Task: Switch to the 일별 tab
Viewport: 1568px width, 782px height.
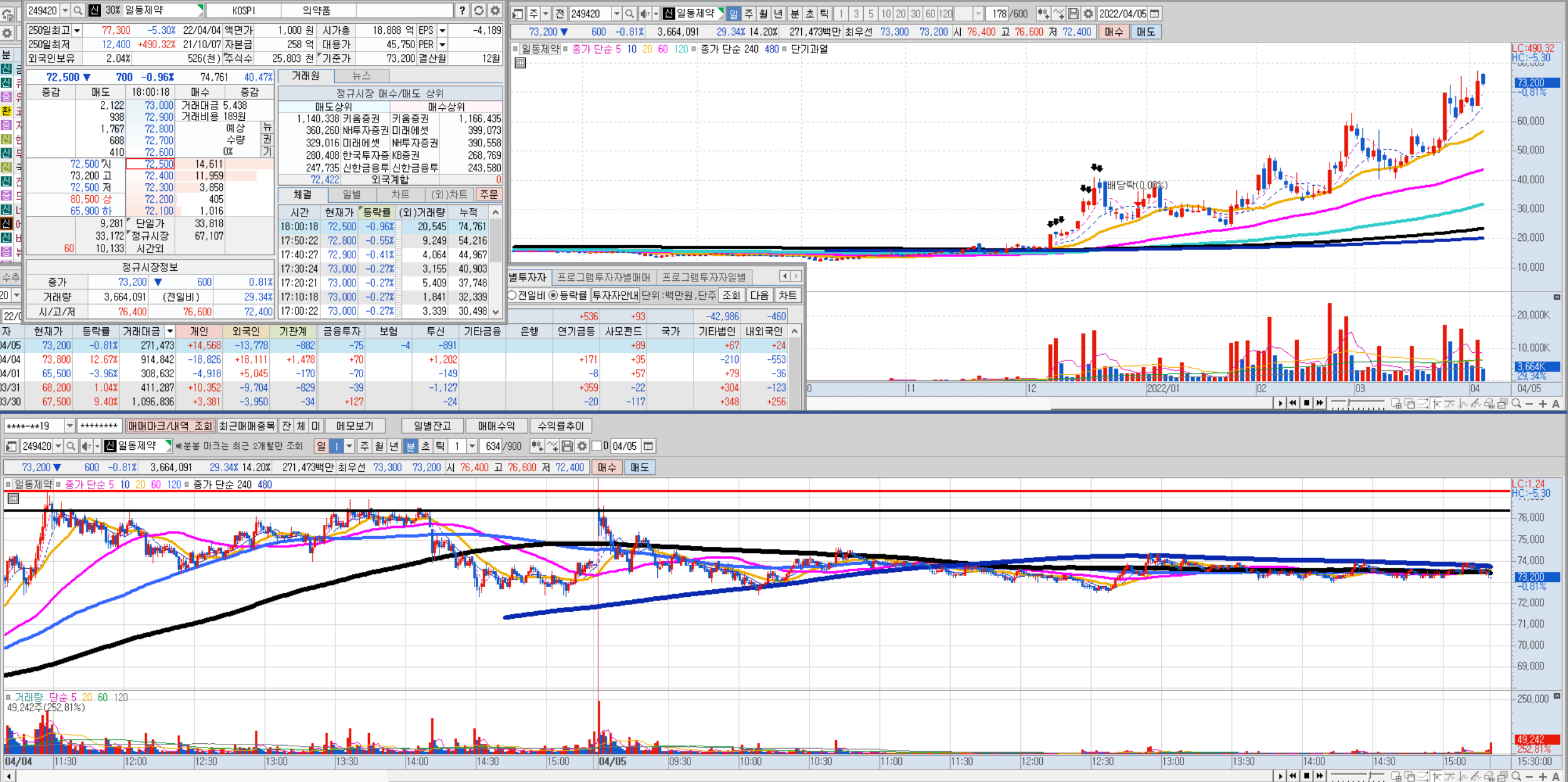Action: [x=352, y=195]
